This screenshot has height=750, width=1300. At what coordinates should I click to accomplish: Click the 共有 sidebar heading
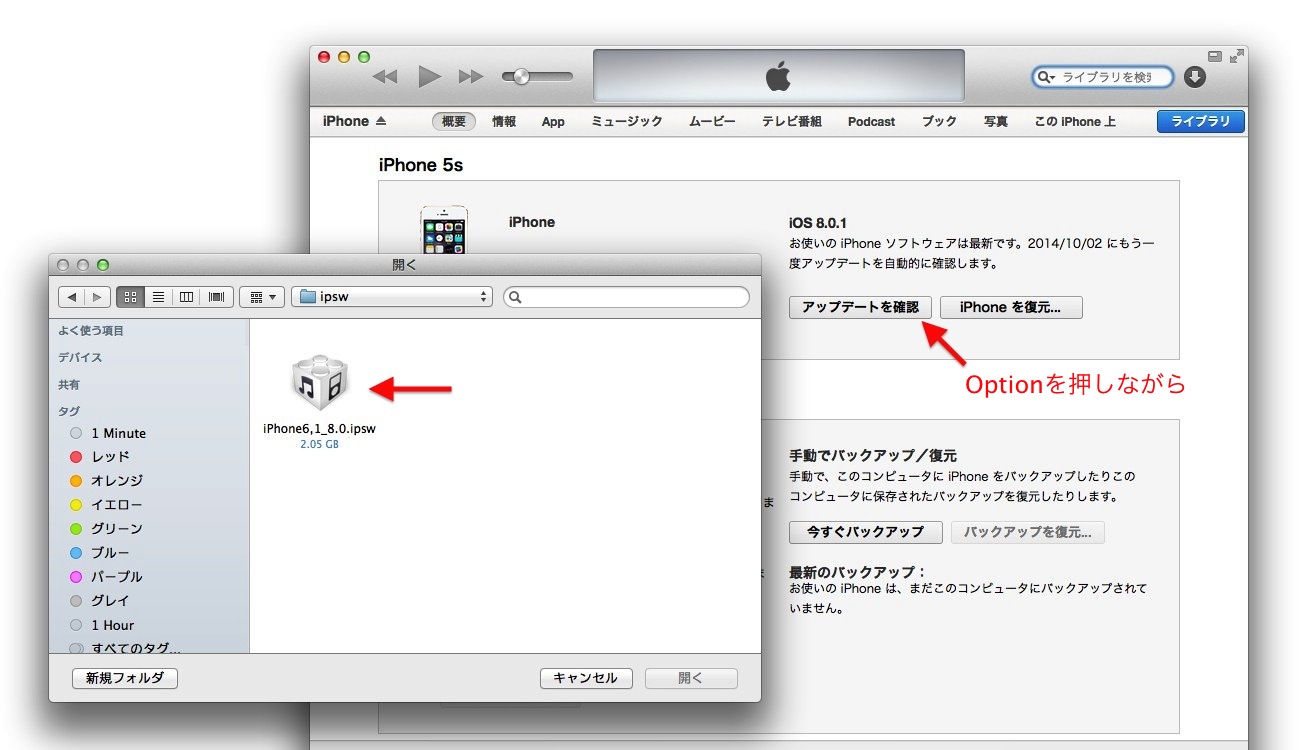pos(69,385)
